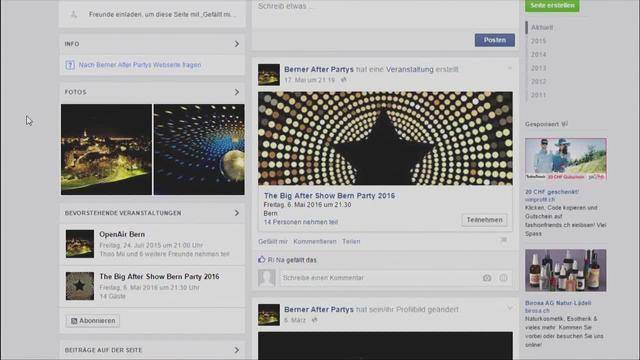Open the 14 Personen nehmen teil link
This screenshot has height=360, width=640.
pyautogui.click(x=301, y=222)
